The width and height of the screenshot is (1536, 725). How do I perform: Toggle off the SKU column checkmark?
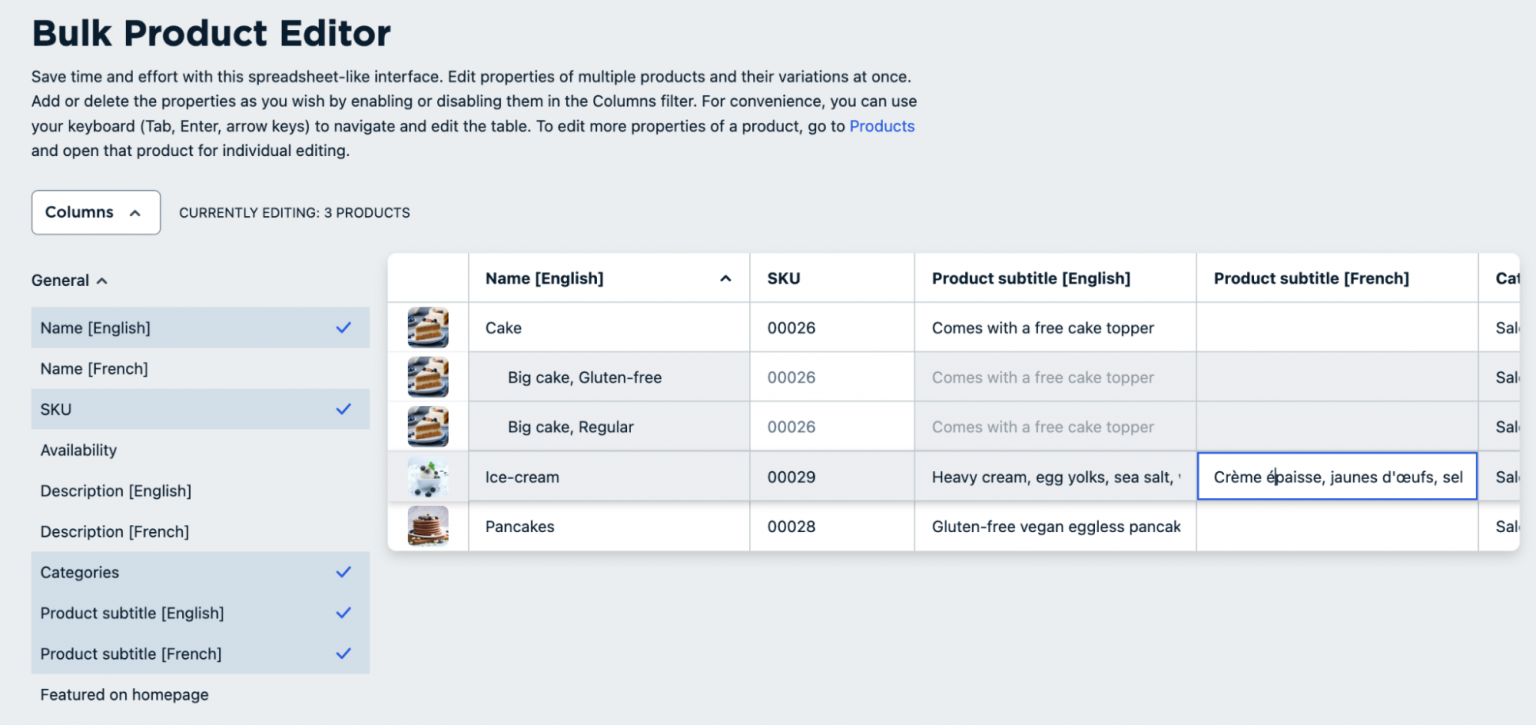[343, 409]
